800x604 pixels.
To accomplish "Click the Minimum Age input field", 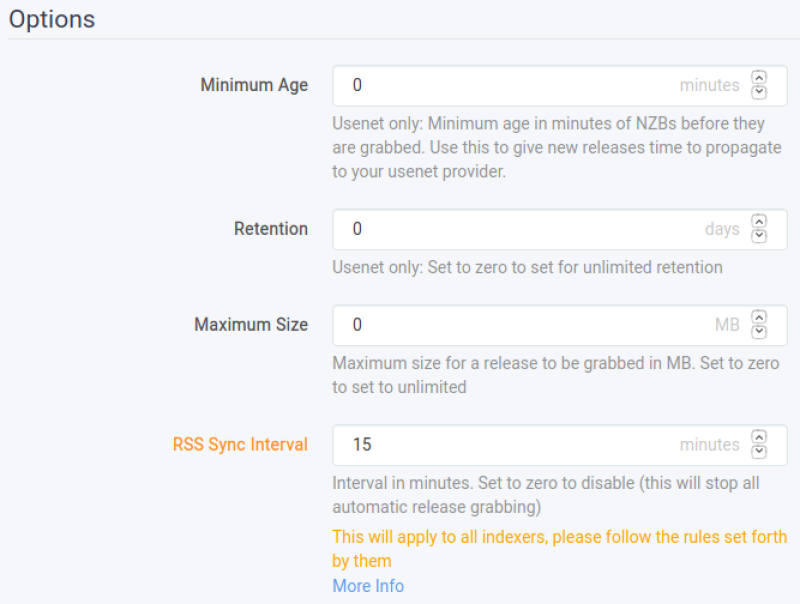I will (560, 85).
